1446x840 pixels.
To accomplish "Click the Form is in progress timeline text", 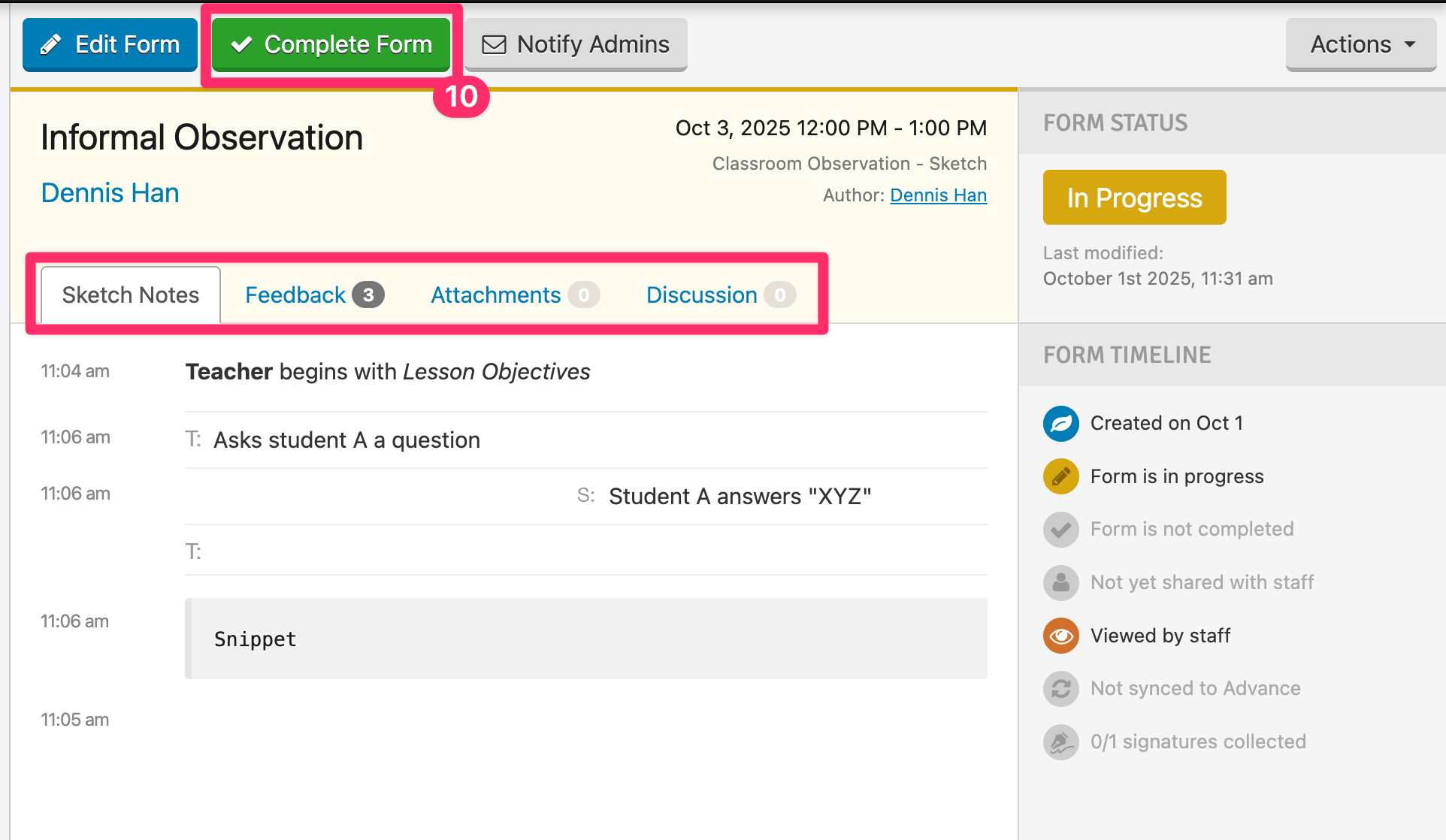I will click(1177, 476).
